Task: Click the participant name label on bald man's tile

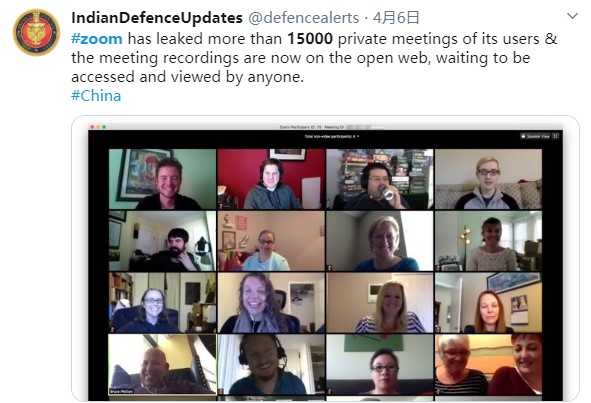Action: click(x=121, y=392)
